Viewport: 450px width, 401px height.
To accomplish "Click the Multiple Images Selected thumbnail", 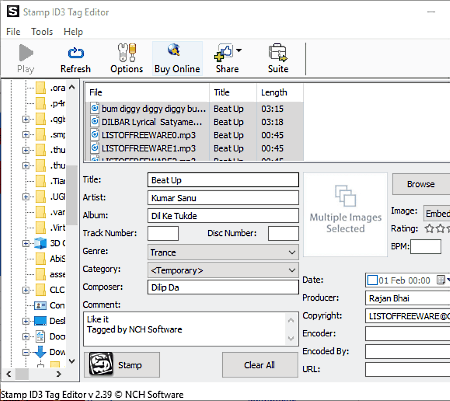I will pyautogui.click(x=346, y=215).
